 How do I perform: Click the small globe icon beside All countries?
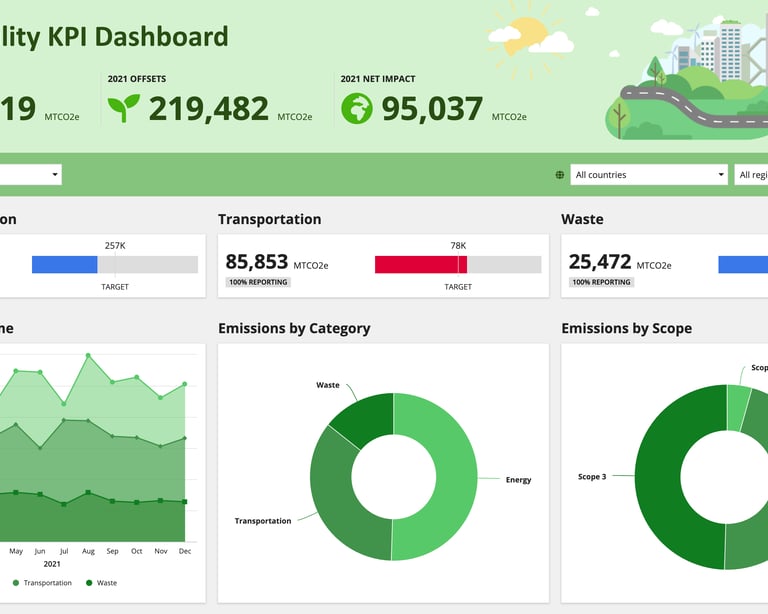559,175
